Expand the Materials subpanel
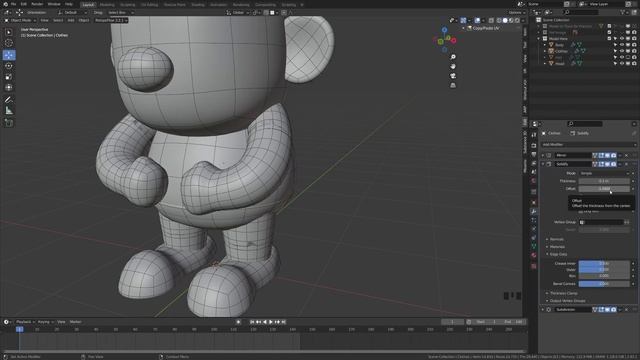The image size is (640, 360). (556, 247)
